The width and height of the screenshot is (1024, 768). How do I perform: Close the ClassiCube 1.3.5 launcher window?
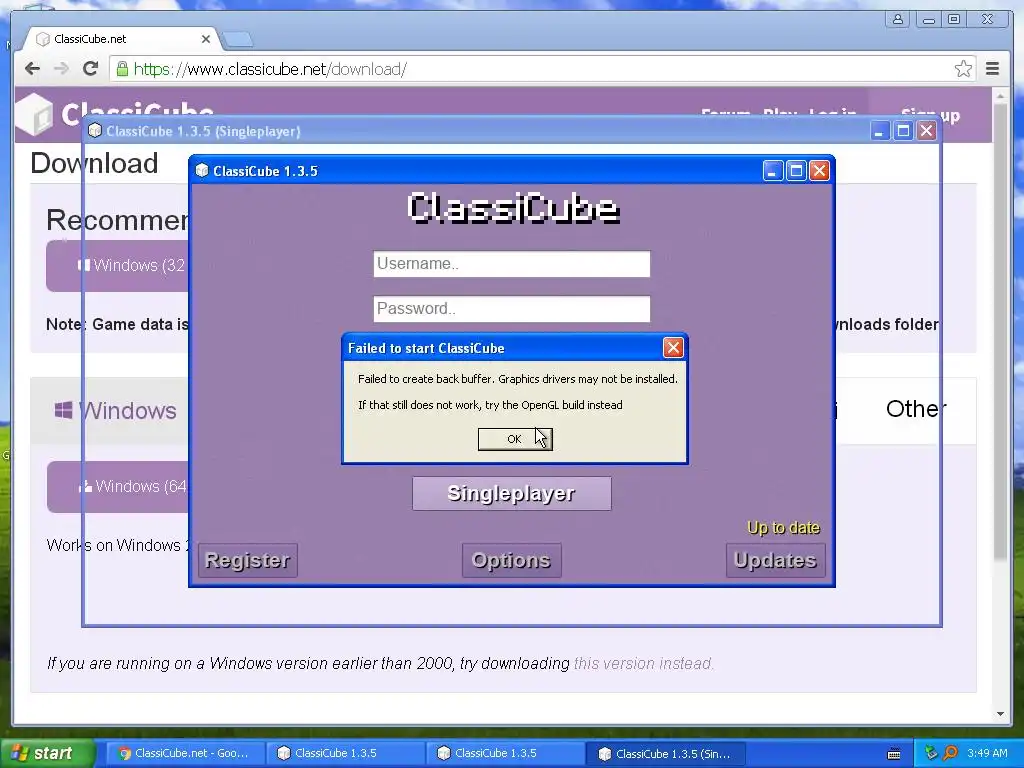coord(819,171)
